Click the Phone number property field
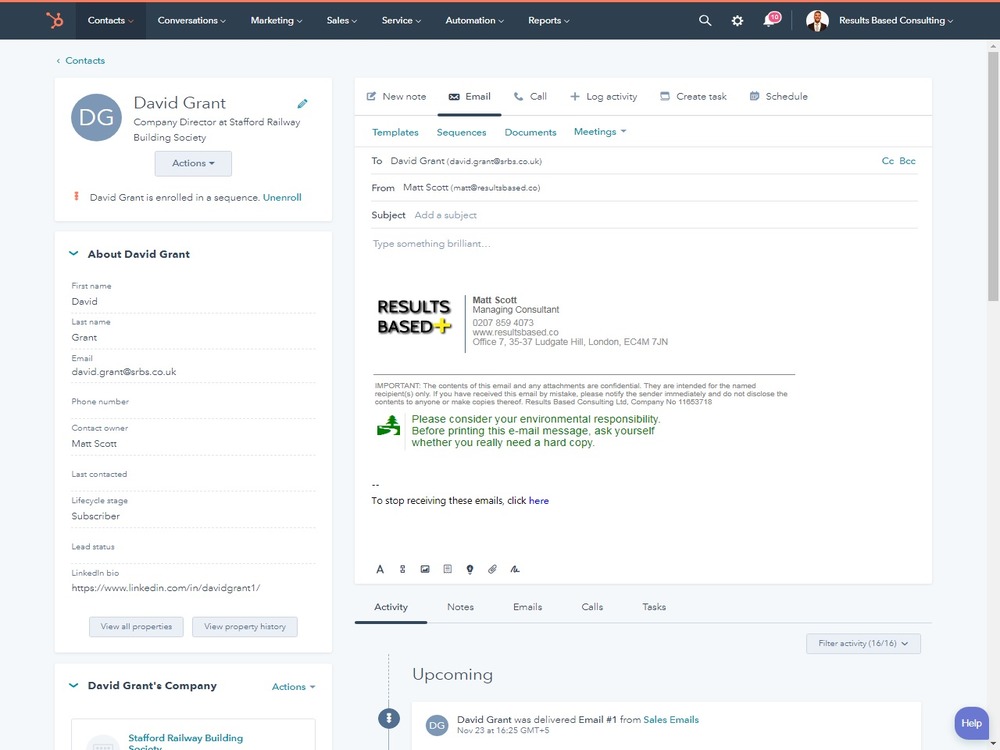This screenshot has height=750, width=1000. click(193, 406)
